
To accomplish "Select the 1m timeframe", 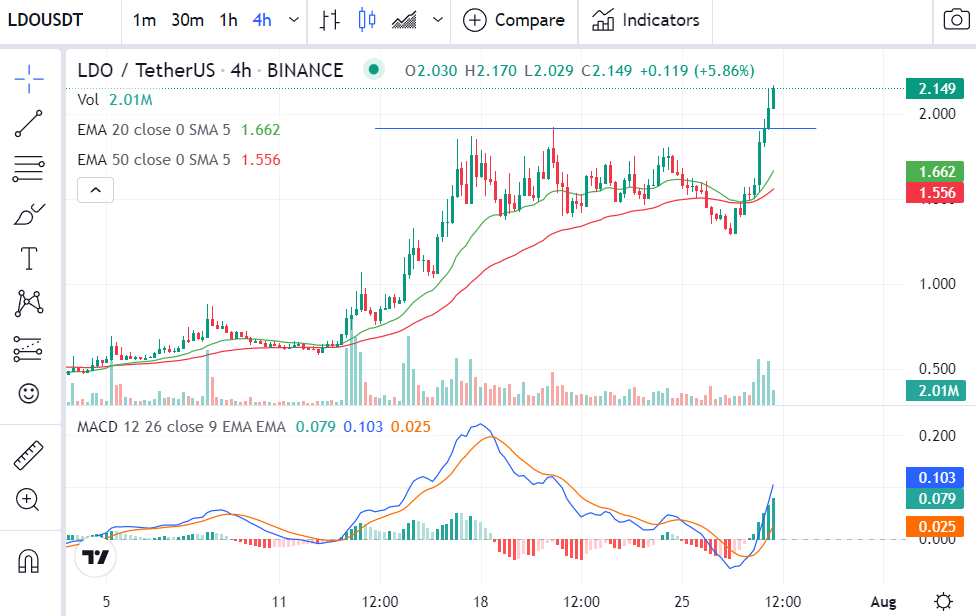I will 144,20.
